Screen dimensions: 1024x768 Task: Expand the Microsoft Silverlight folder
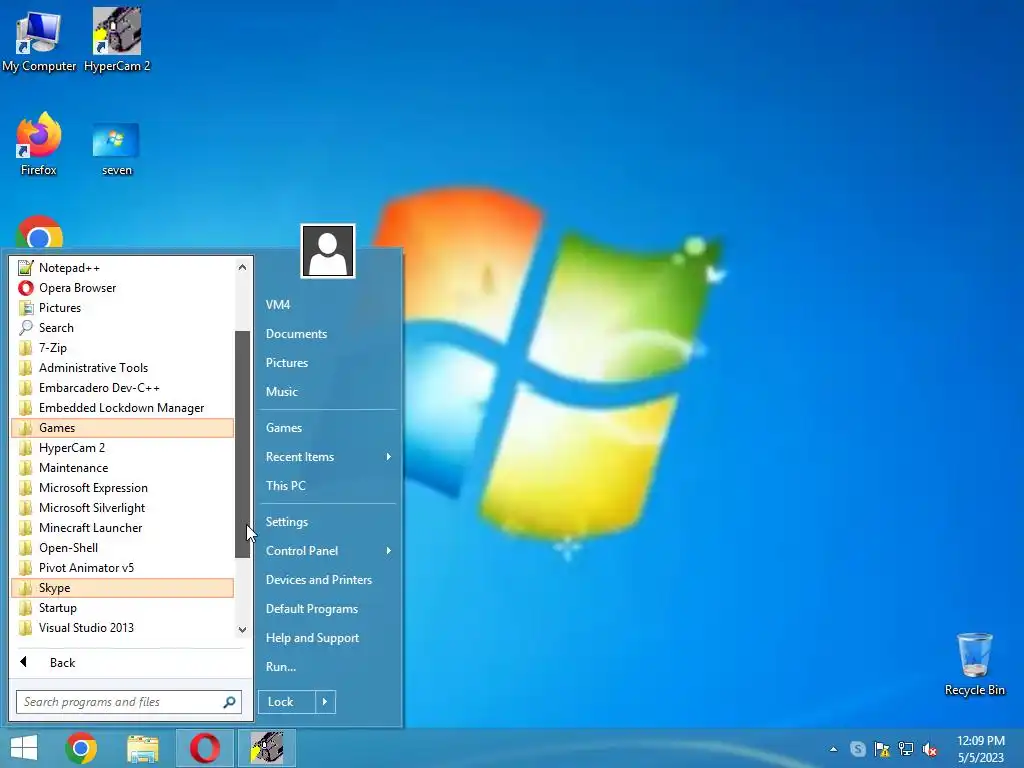click(123, 507)
